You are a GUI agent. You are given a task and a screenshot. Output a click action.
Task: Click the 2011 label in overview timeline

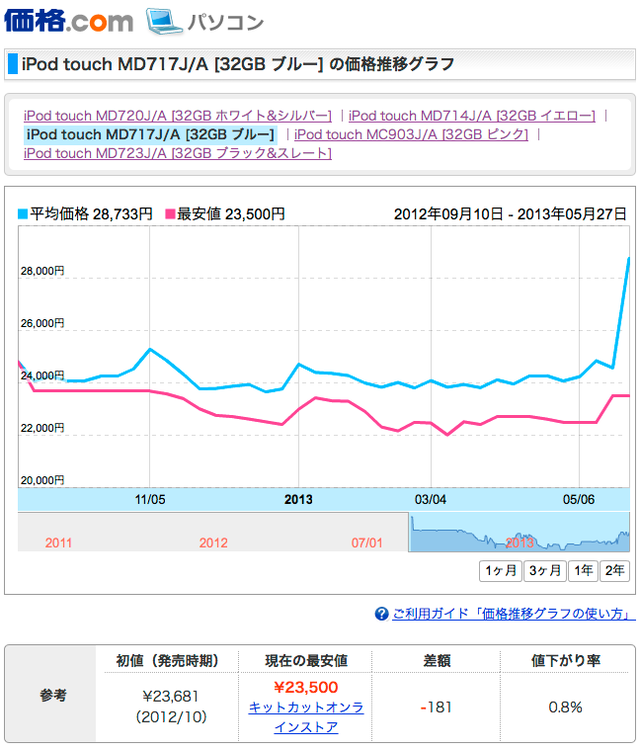point(58,543)
